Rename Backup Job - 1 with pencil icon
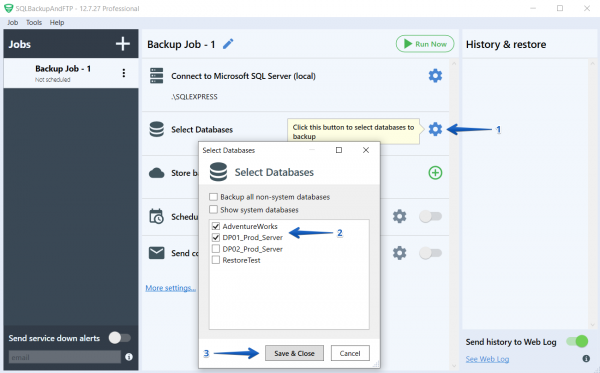The height and width of the screenshot is (373, 600). click(x=228, y=44)
